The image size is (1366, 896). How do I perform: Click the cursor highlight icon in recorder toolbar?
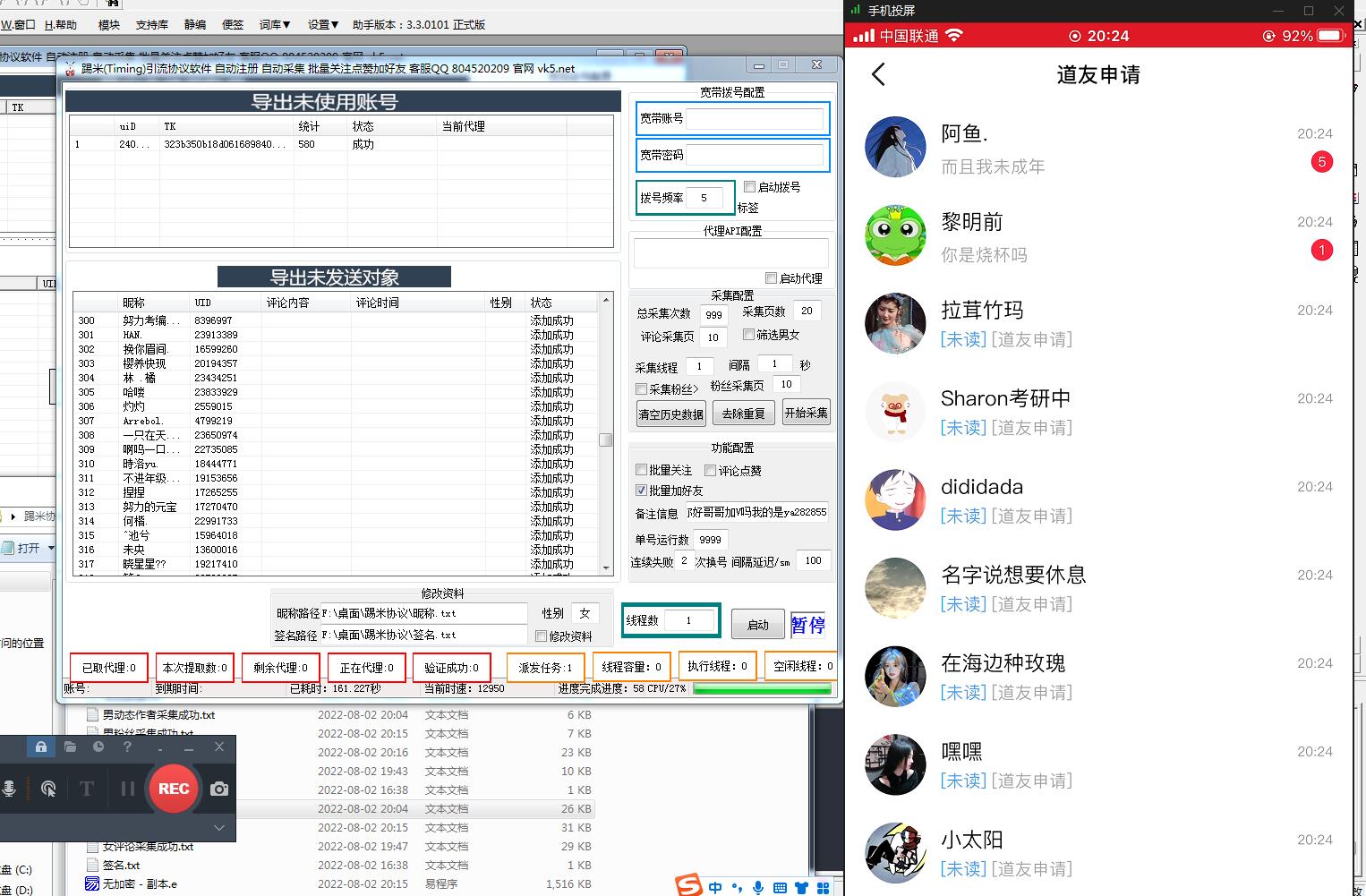pos(49,789)
